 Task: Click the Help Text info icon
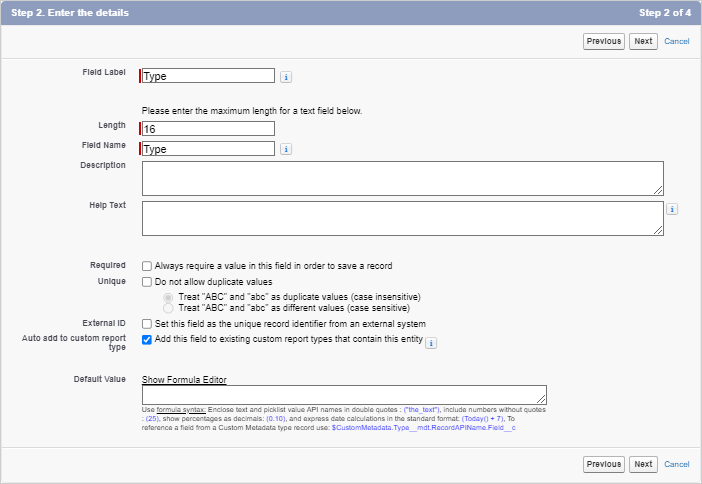click(x=672, y=209)
